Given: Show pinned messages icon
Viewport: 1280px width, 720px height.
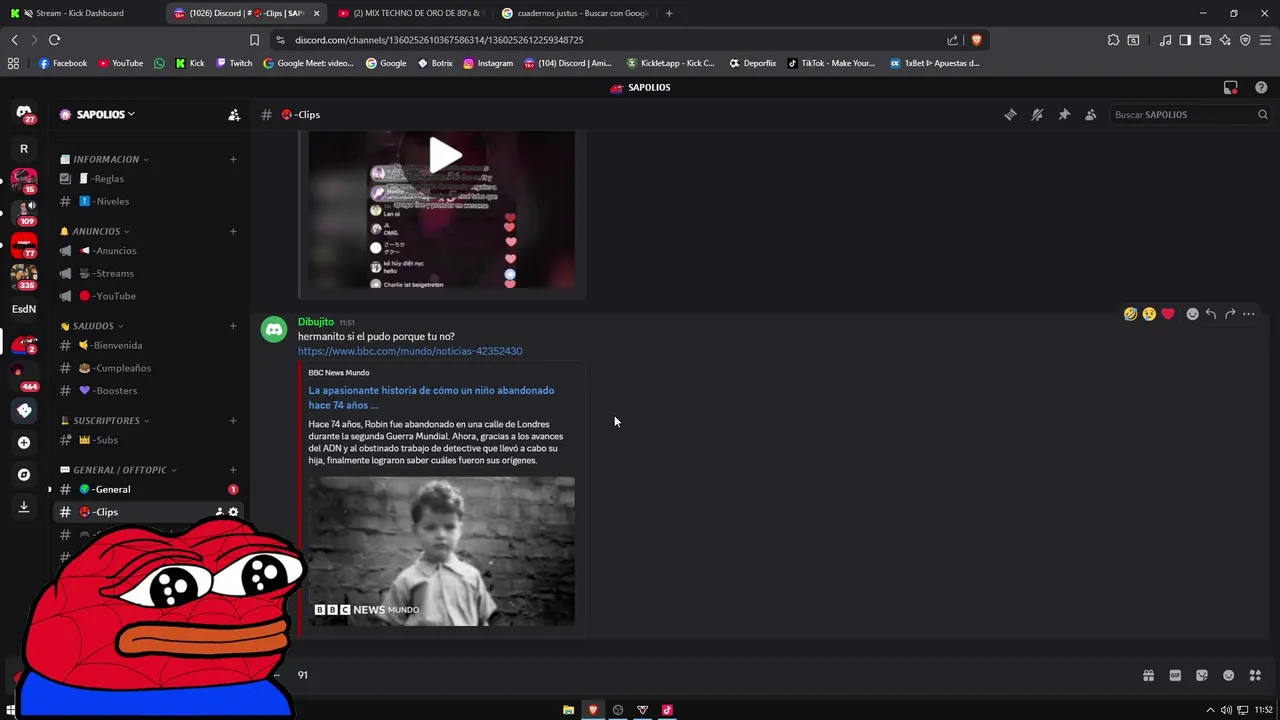Looking at the screenshot, I should tap(1064, 115).
